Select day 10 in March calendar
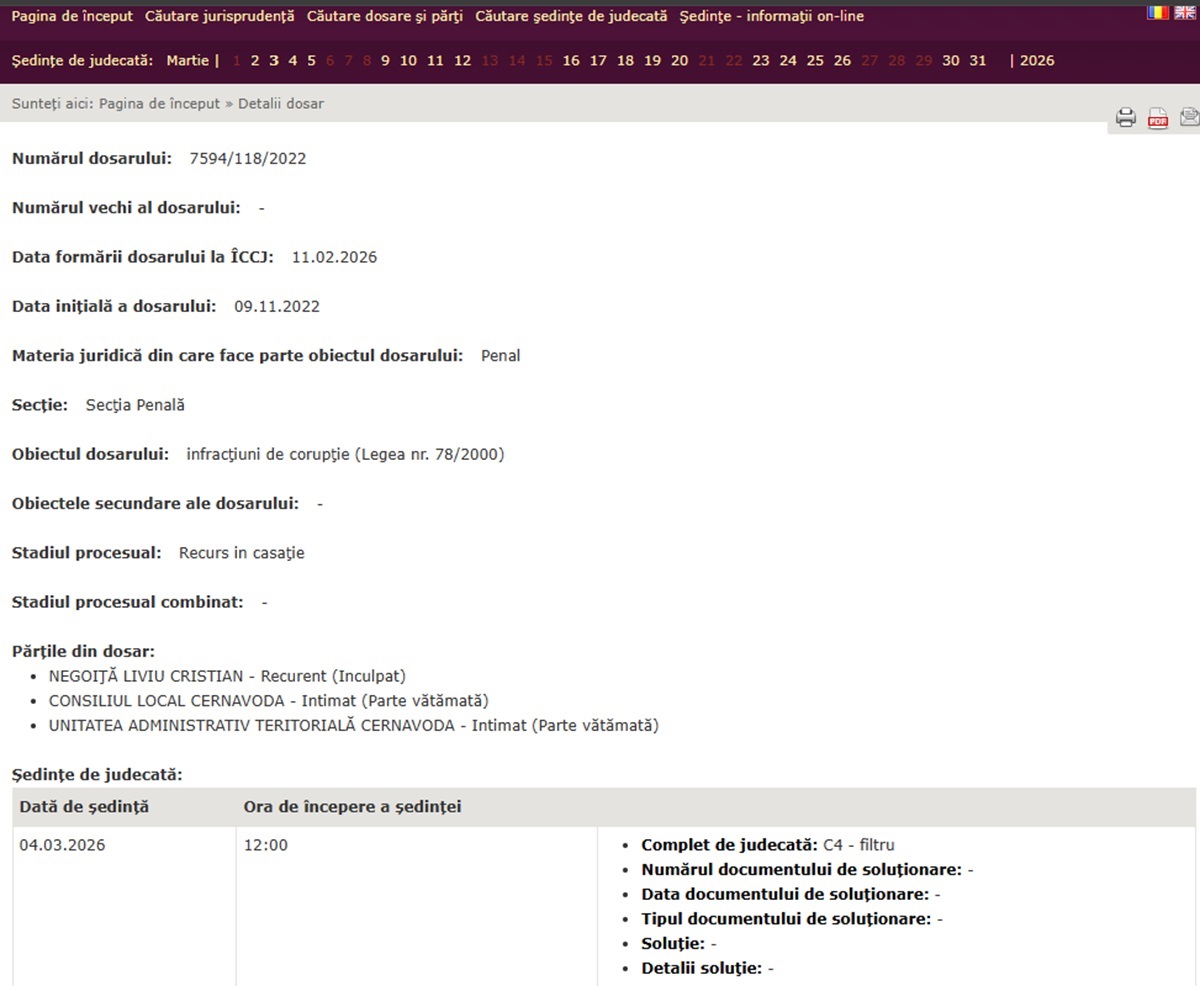This screenshot has height=986, width=1200. [x=408, y=60]
